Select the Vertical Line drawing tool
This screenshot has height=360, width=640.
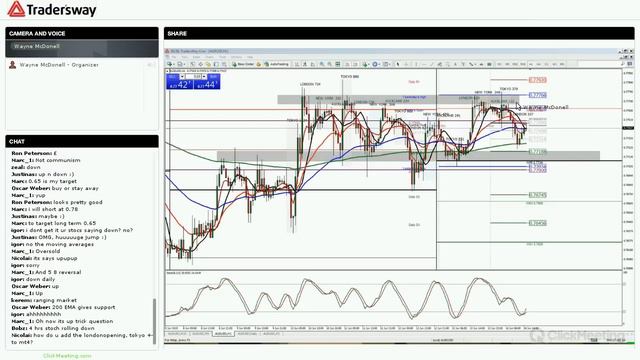click(x=416, y=64)
